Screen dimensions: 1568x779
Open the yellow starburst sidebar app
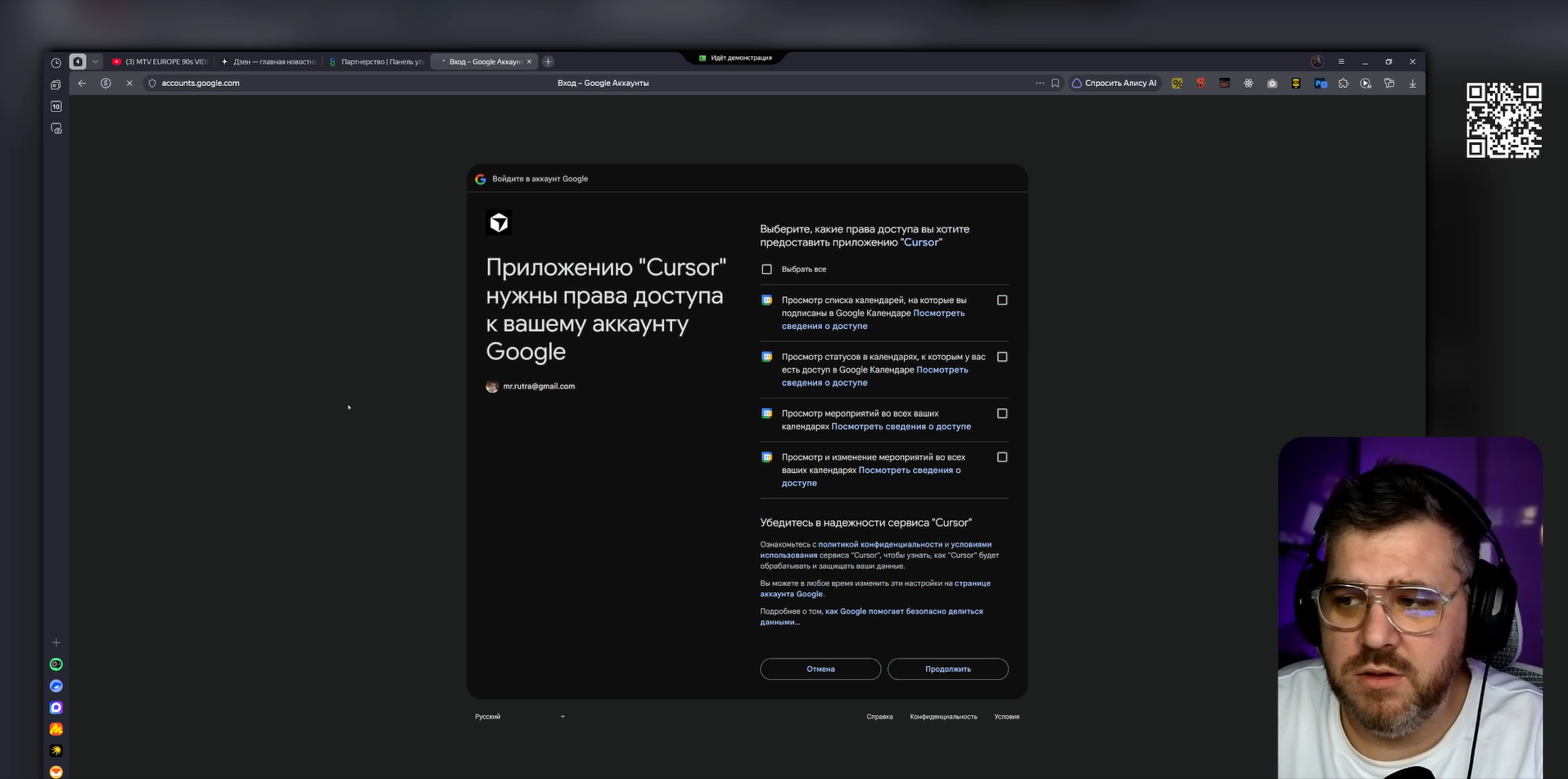[56, 750]
